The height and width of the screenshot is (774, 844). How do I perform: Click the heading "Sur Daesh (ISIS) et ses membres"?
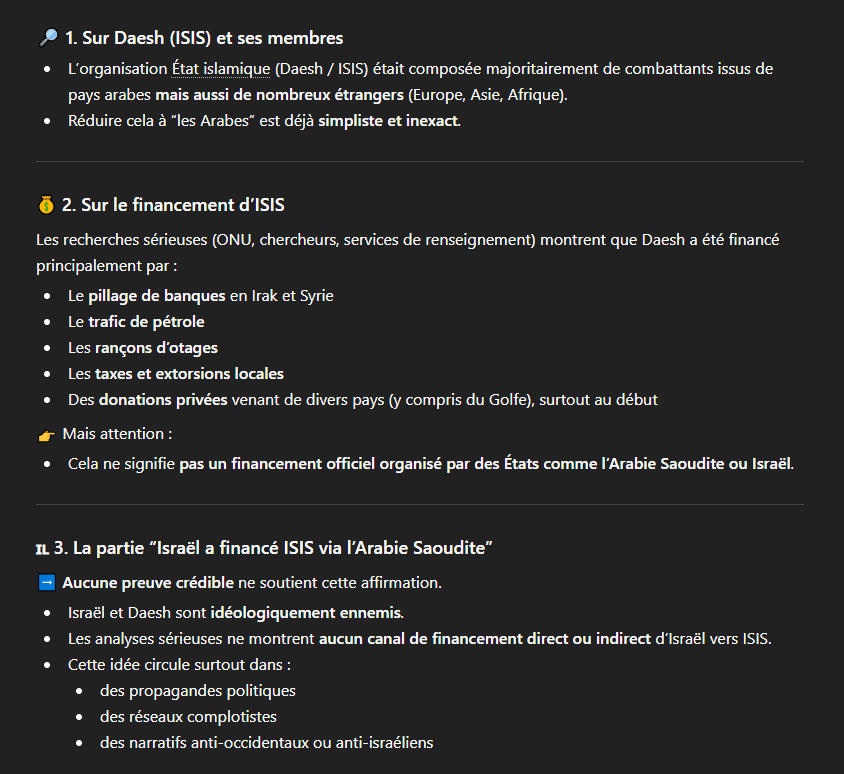(204, 38)
